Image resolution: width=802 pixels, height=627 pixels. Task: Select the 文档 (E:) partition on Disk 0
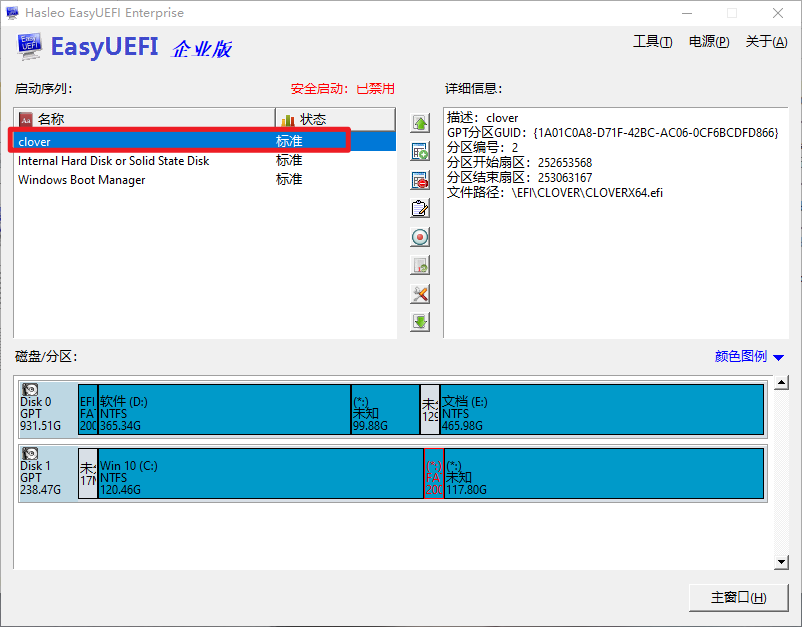600,409
